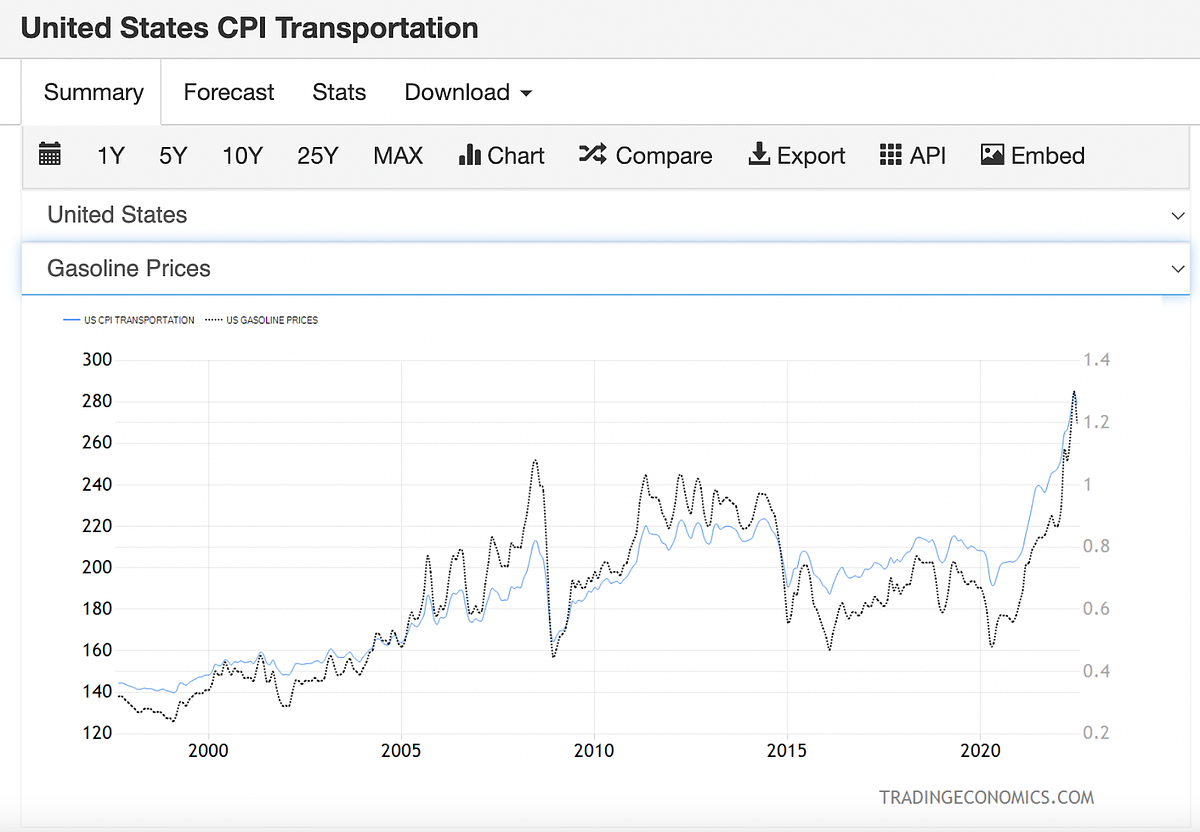Click the 2008 peak on the gasoline price line

[535, 462]
